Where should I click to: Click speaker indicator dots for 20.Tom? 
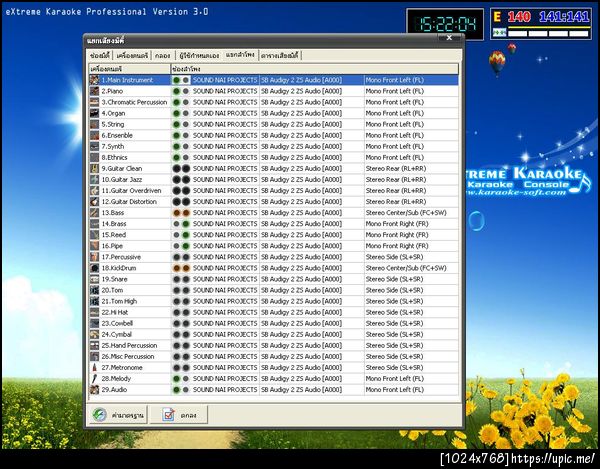tap(181, 290)
